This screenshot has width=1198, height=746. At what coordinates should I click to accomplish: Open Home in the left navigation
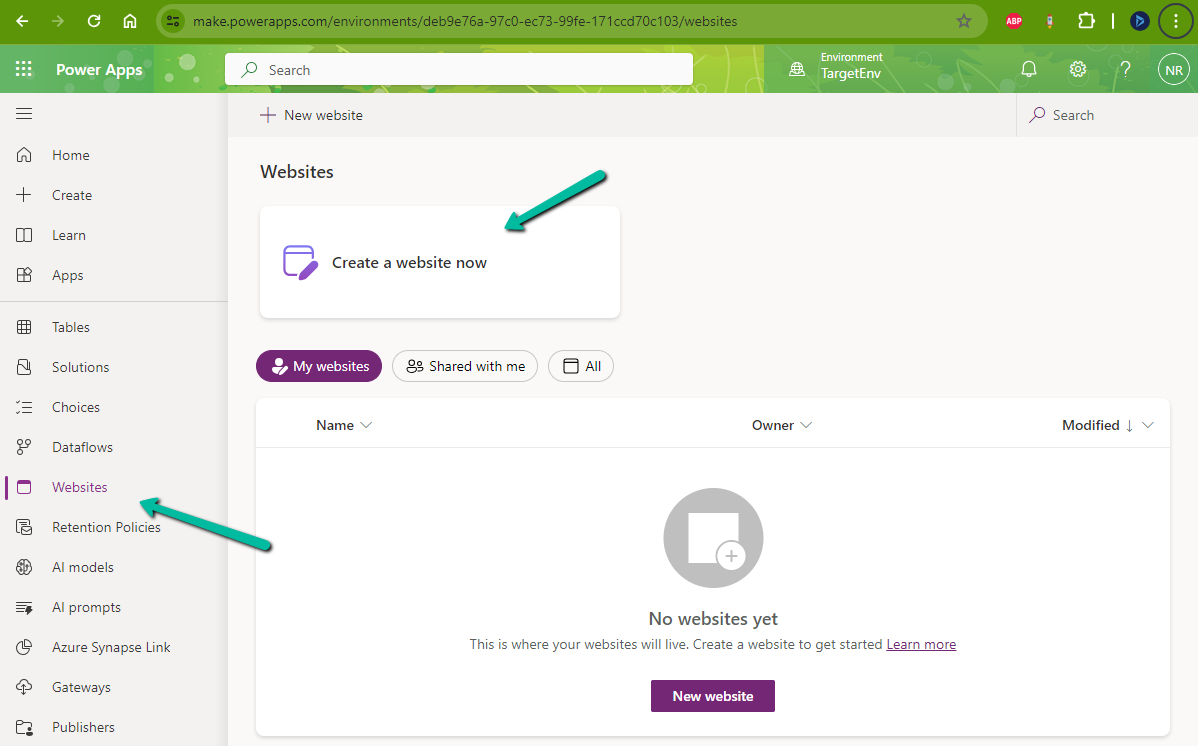[70, 155]
